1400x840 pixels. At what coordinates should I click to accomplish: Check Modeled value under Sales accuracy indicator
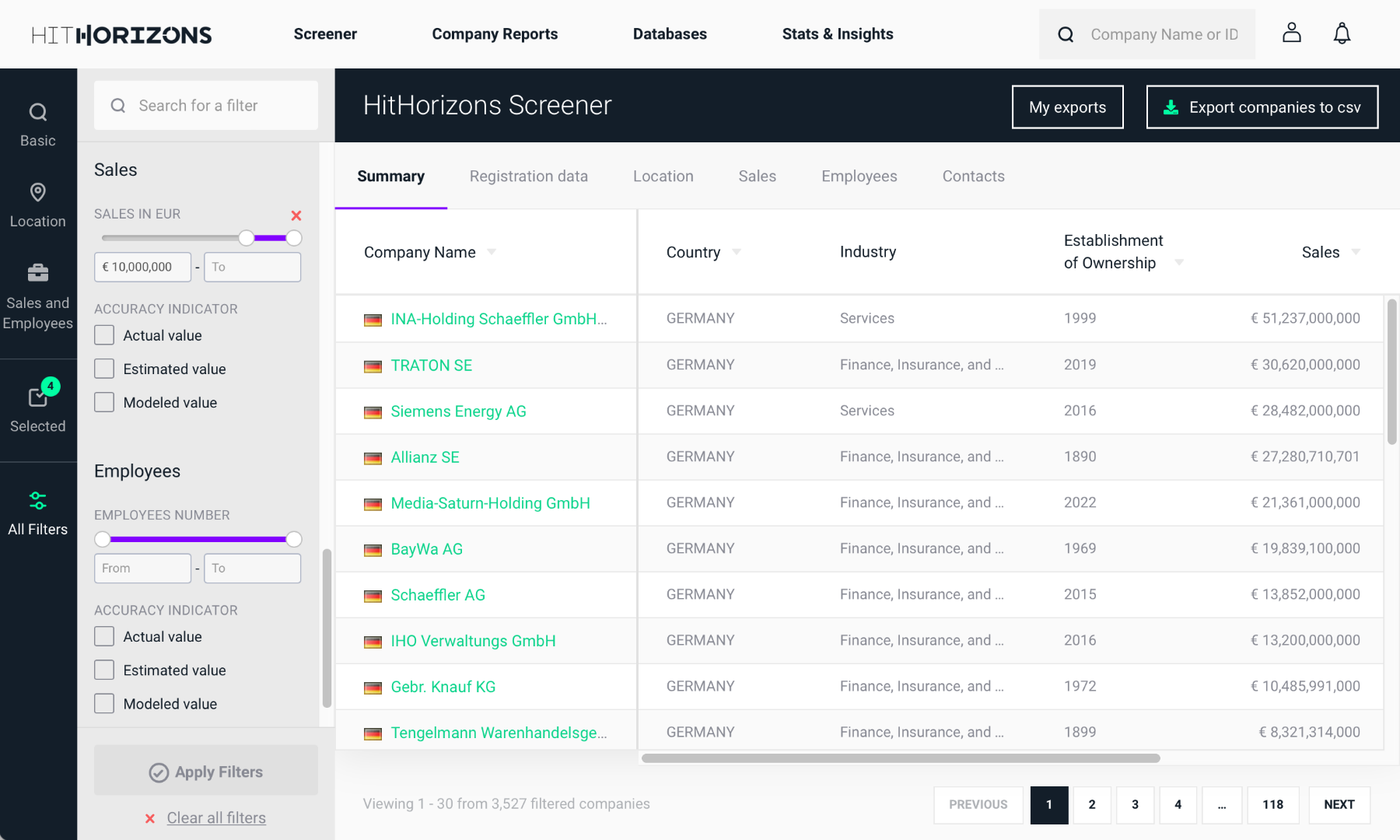pos(104,402)
